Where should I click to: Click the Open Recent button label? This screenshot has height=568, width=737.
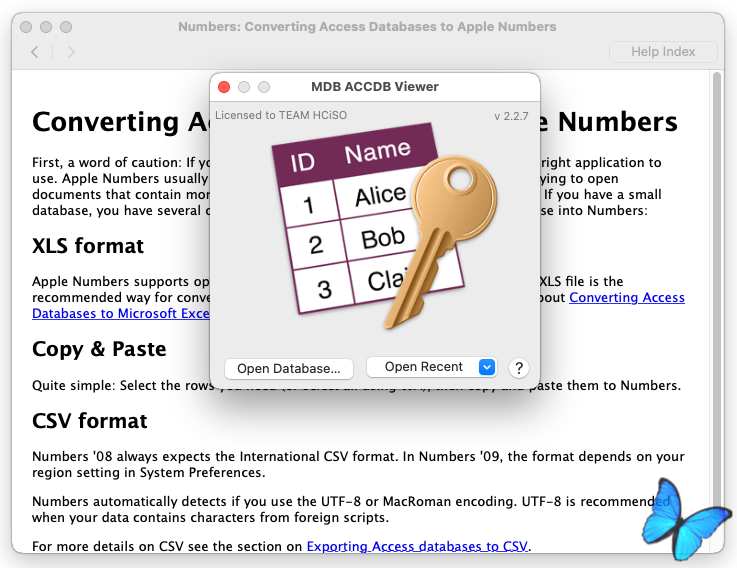423,367
